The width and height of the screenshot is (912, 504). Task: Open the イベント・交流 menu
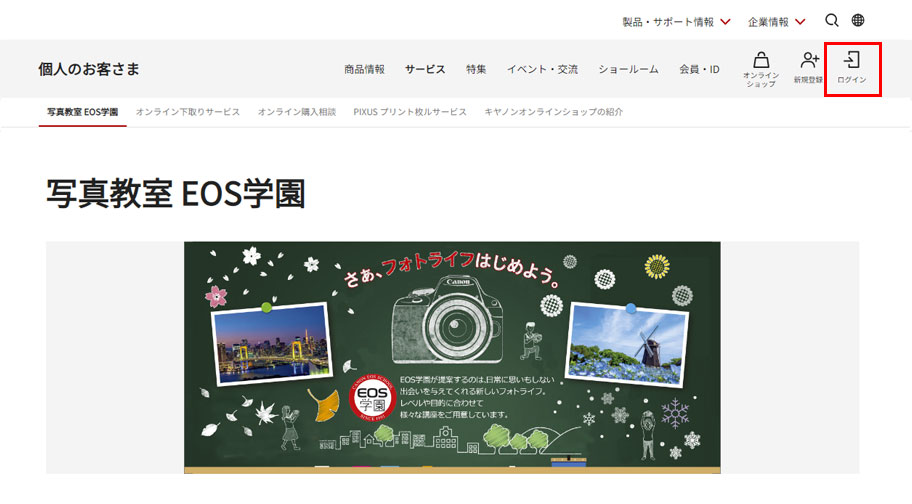542,69
